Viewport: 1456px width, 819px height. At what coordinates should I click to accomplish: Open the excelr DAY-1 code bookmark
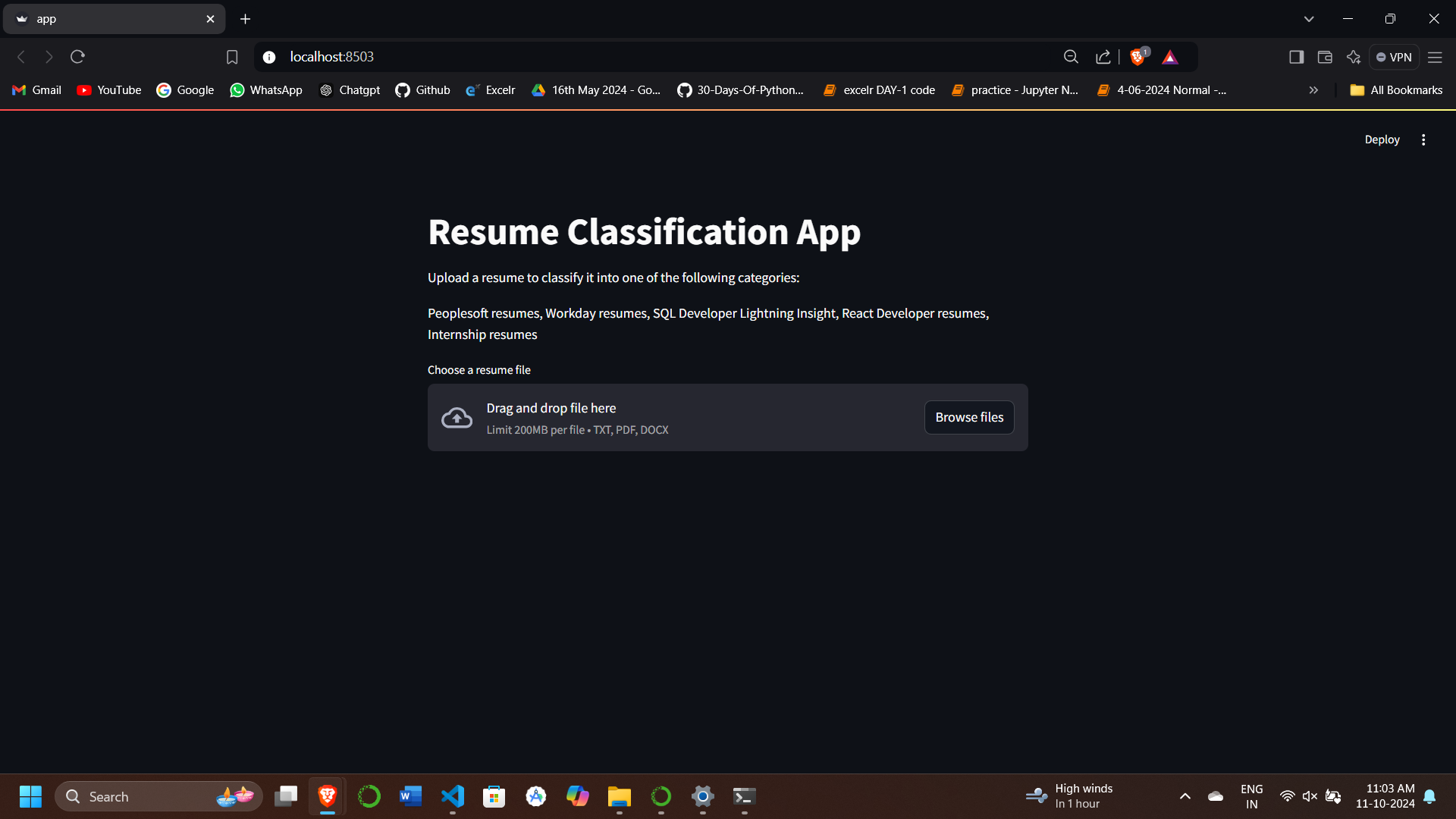click(x=880, y=90)
